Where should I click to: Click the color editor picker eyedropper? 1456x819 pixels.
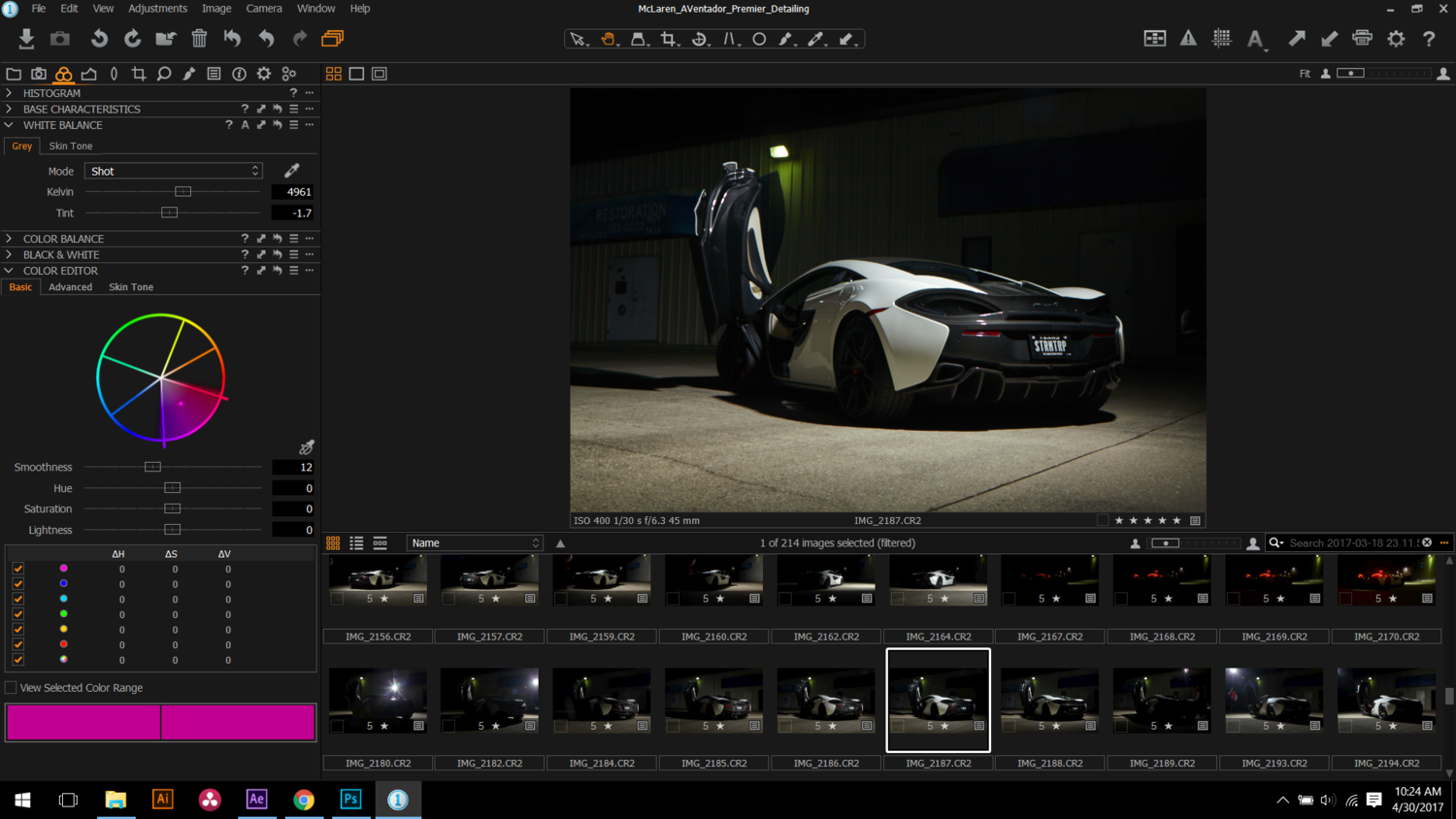pos(307,447)
